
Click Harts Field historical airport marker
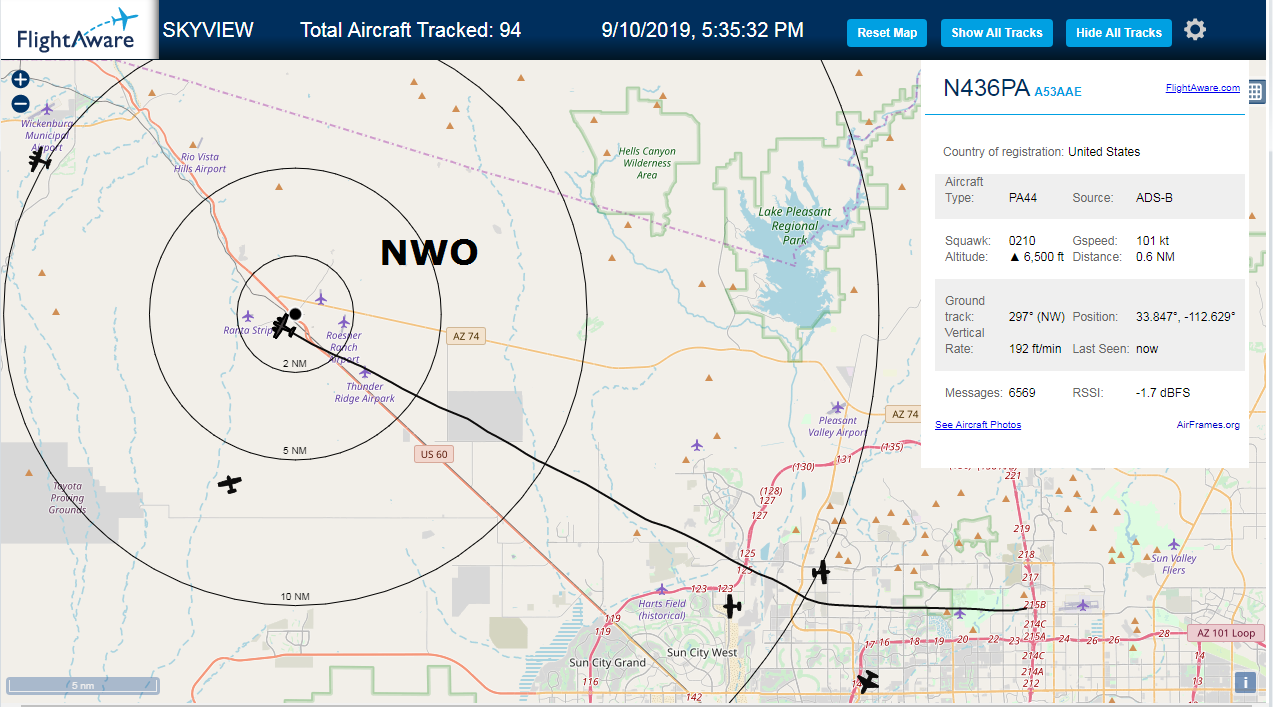pos(662,590)
